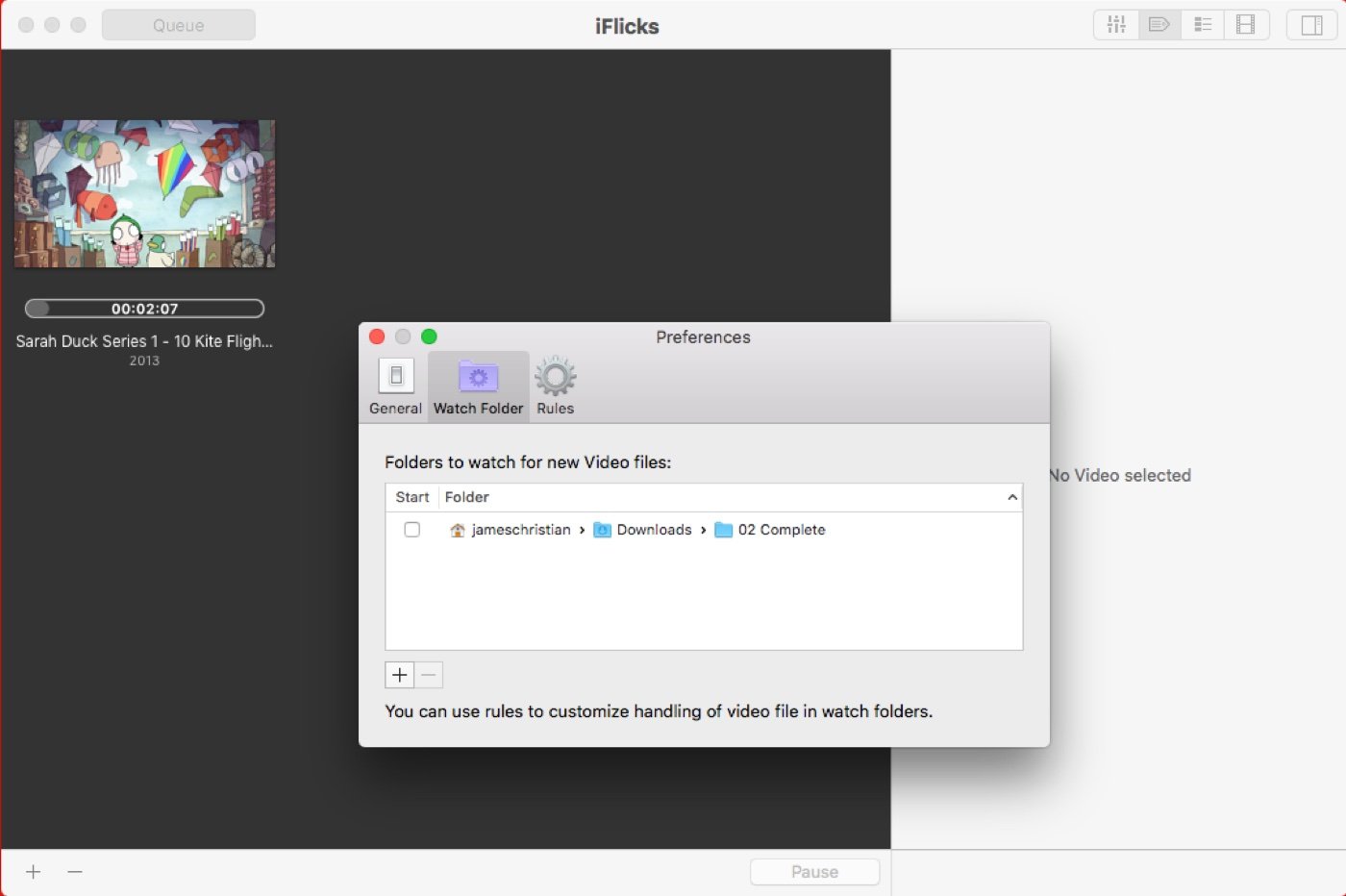
Task: Click the 00:02:07 progress bar
Action: coord(144,309)
